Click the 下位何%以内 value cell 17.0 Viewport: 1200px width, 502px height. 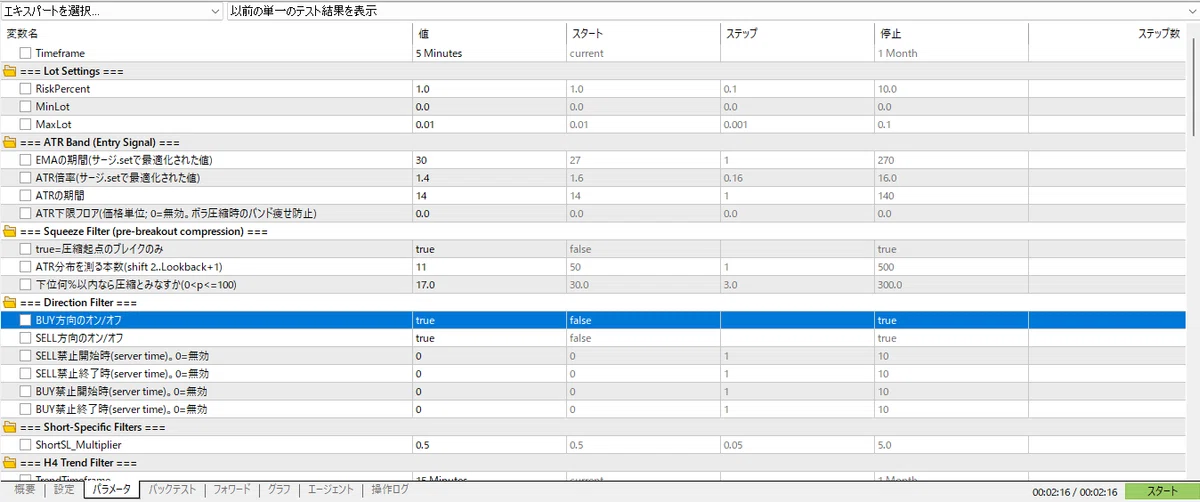pyautogui.click(x=488, y=285)
